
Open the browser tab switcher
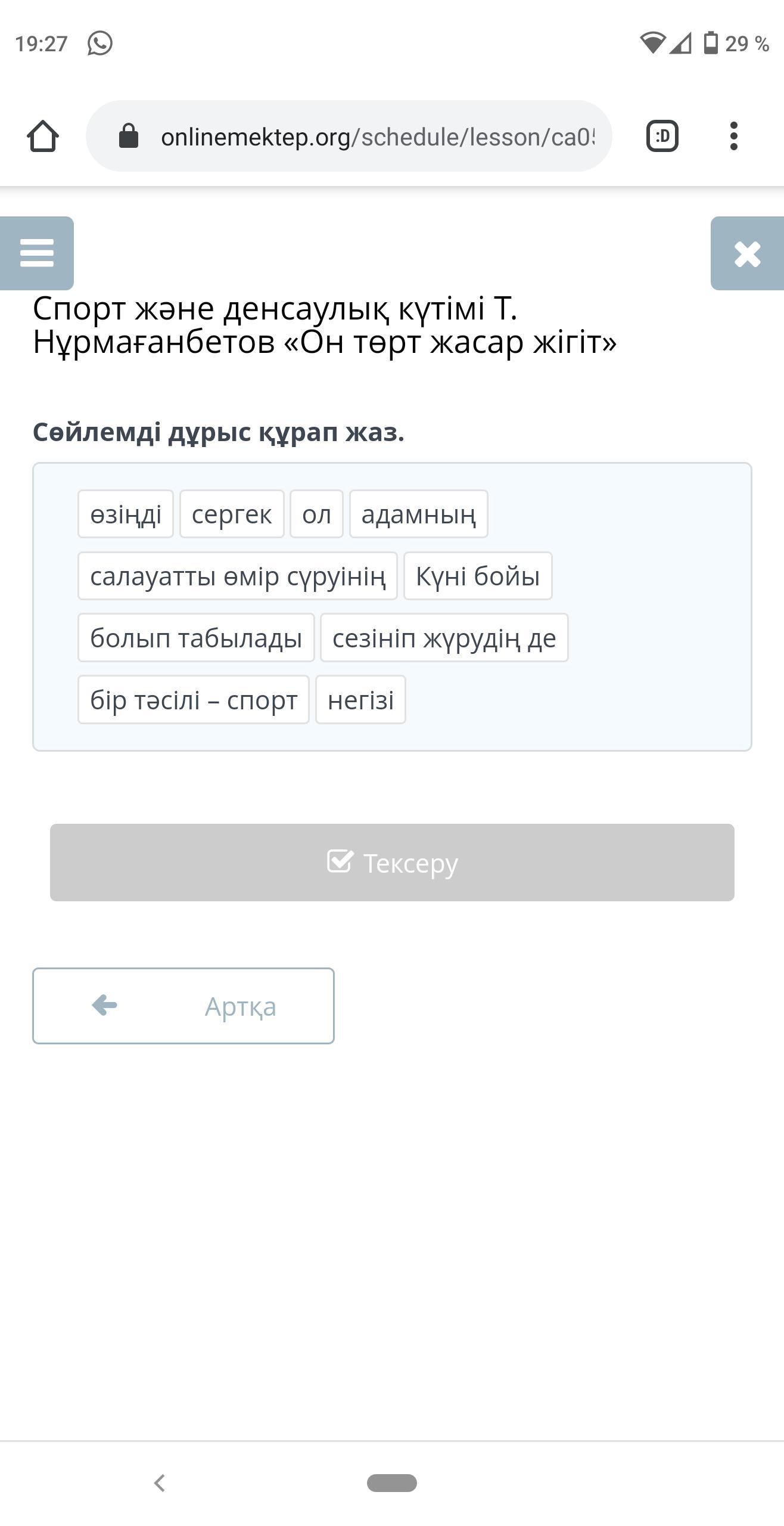tap(662, 137)
